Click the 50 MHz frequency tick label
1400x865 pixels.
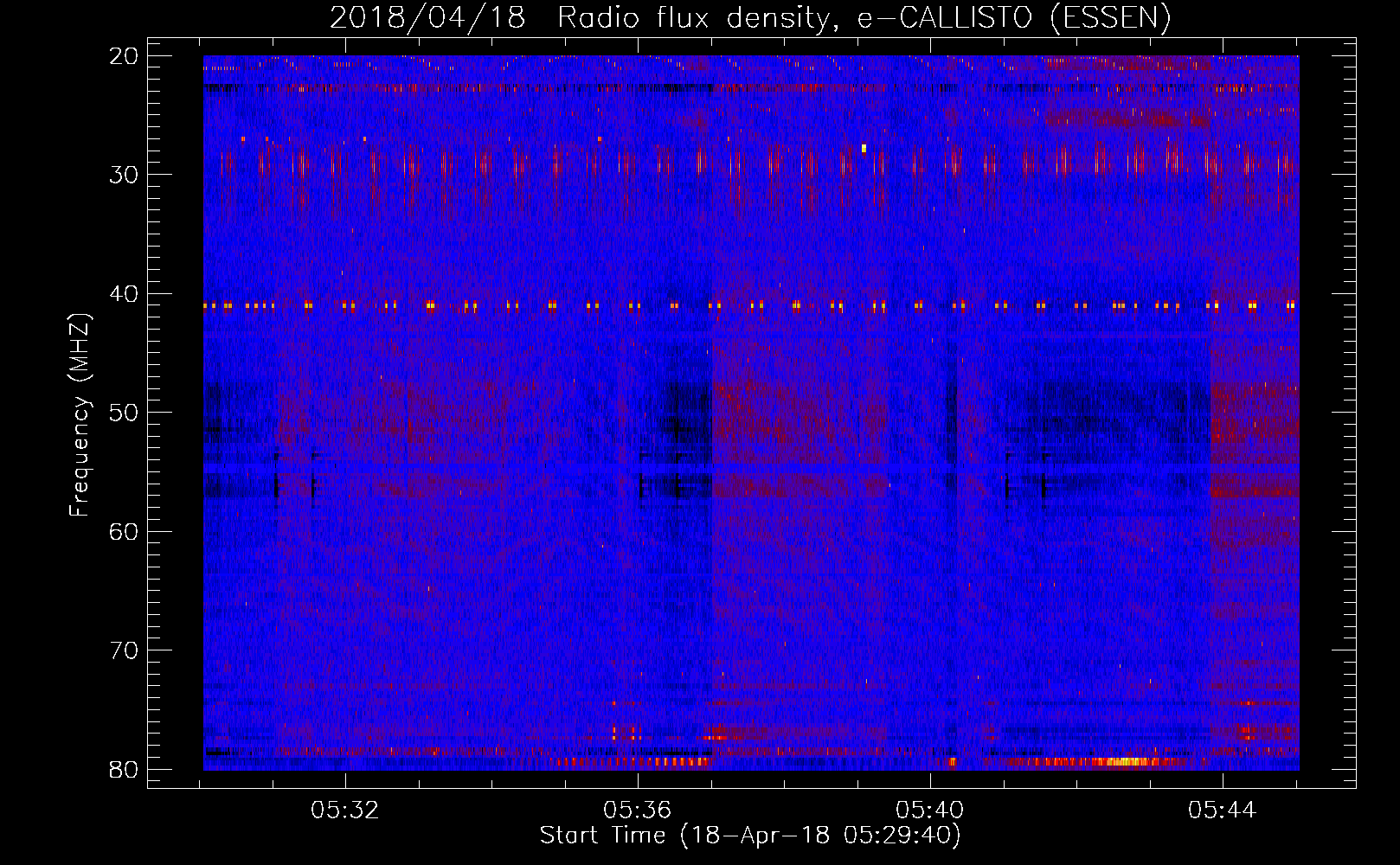pyautogui.click(x=125, y=413)
